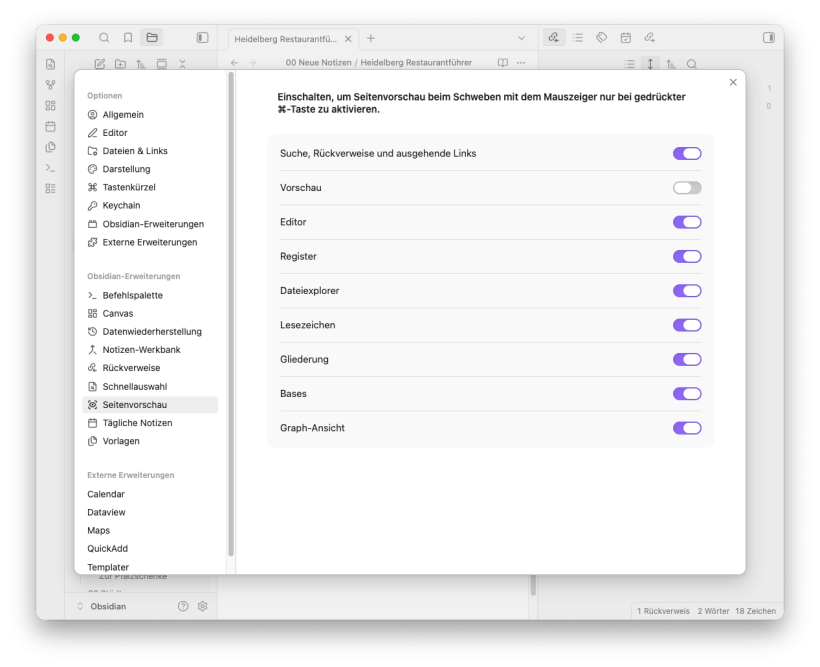This screenshot has height=667, width=820.
Task: Open the more options ellipsis menu
Action: [x=521, y=63]
